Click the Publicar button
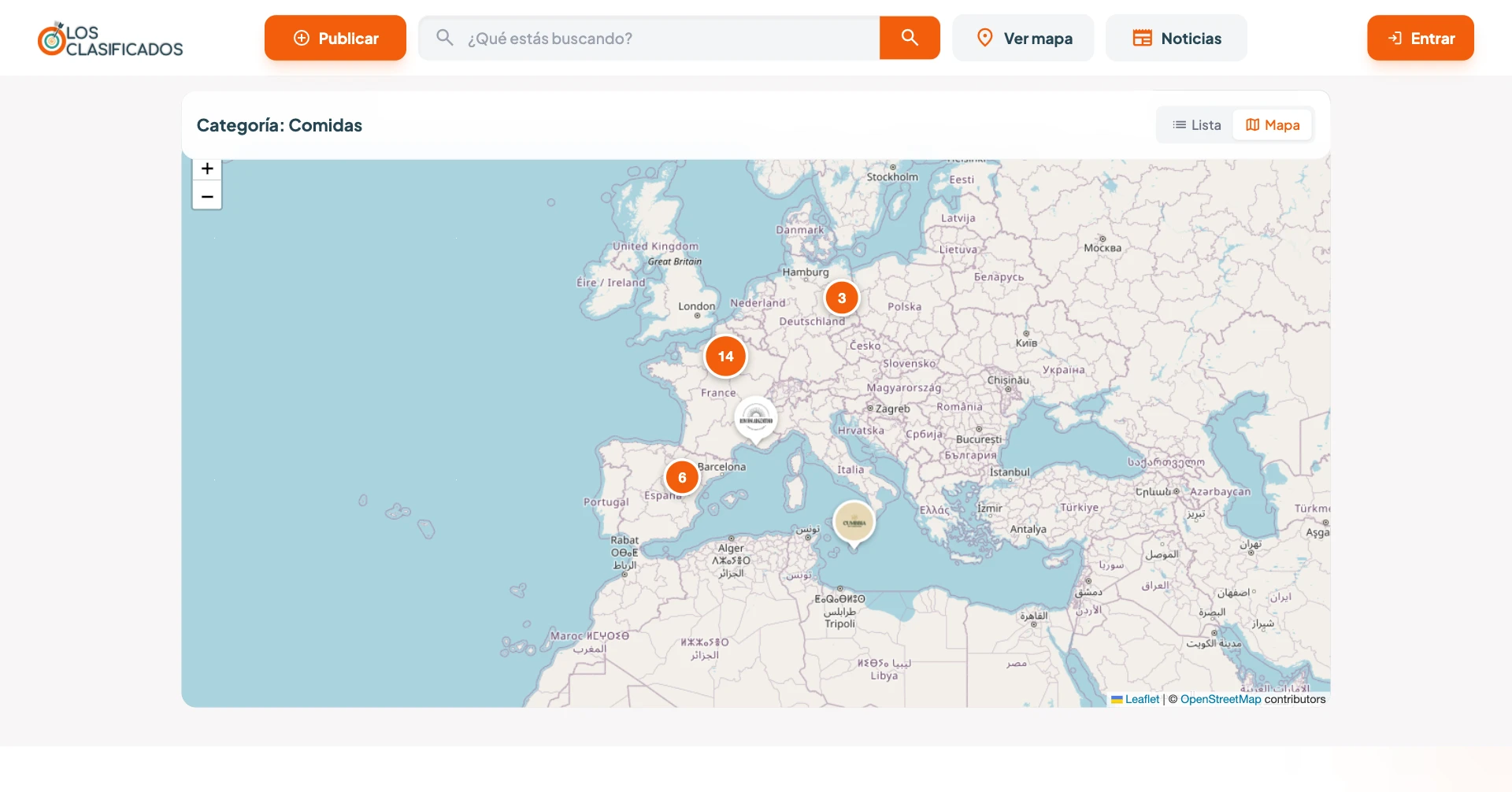The height and width of the screenshot is (792, 1512). [x=335, y=38]
